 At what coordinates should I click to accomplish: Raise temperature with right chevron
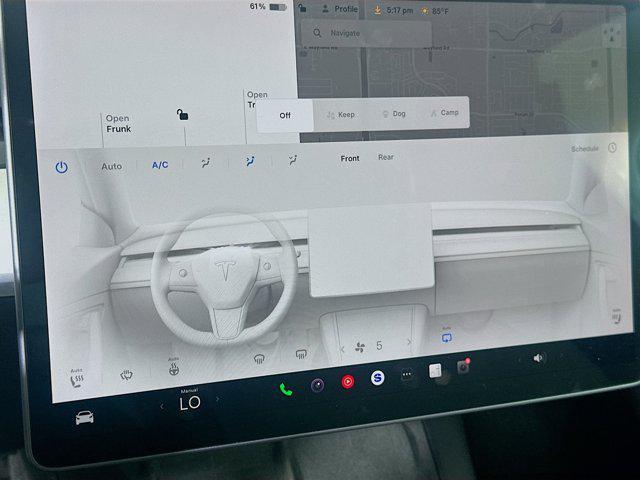218,399
